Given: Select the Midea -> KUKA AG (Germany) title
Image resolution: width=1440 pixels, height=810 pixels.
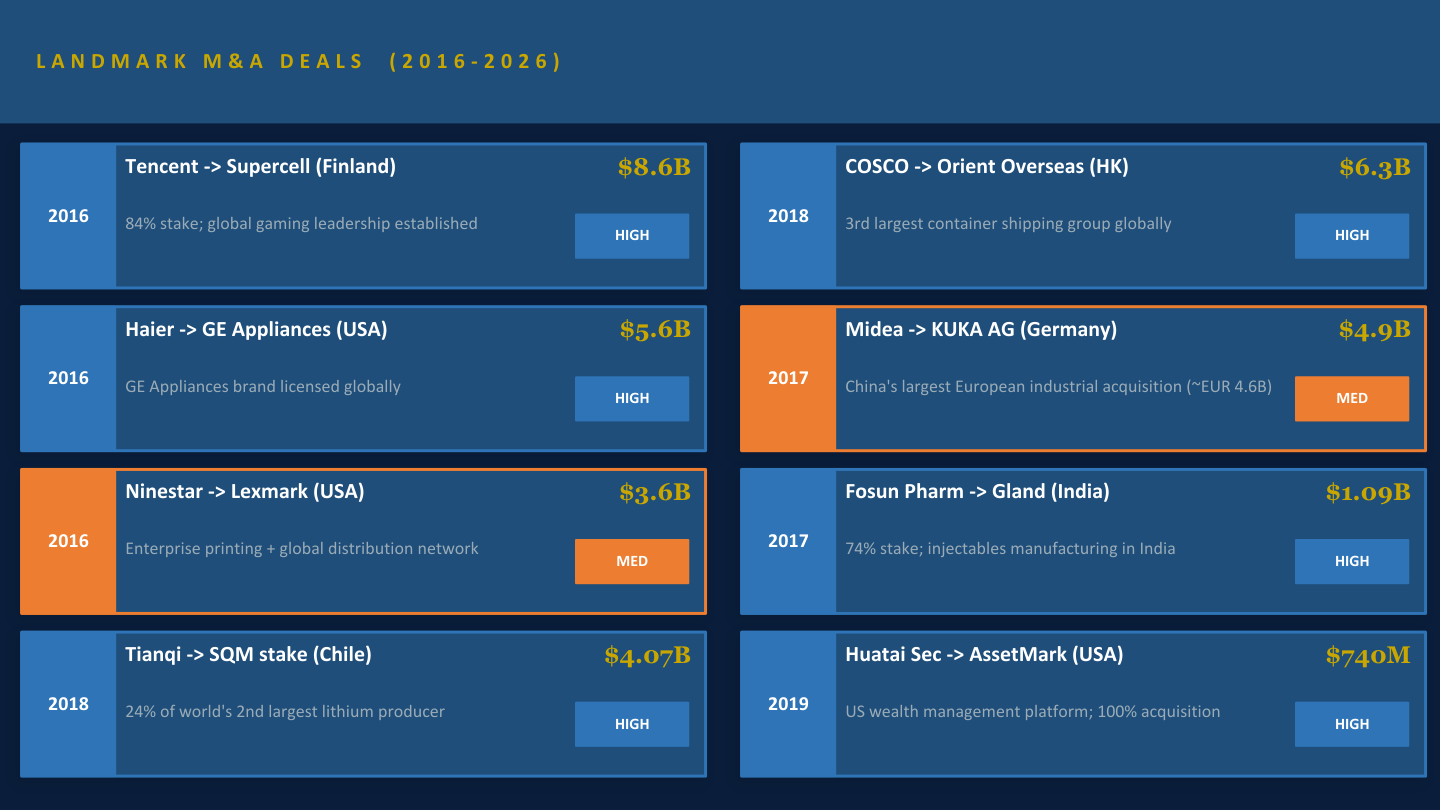Looking at the screenshot, I should click(x=981, y=329).
